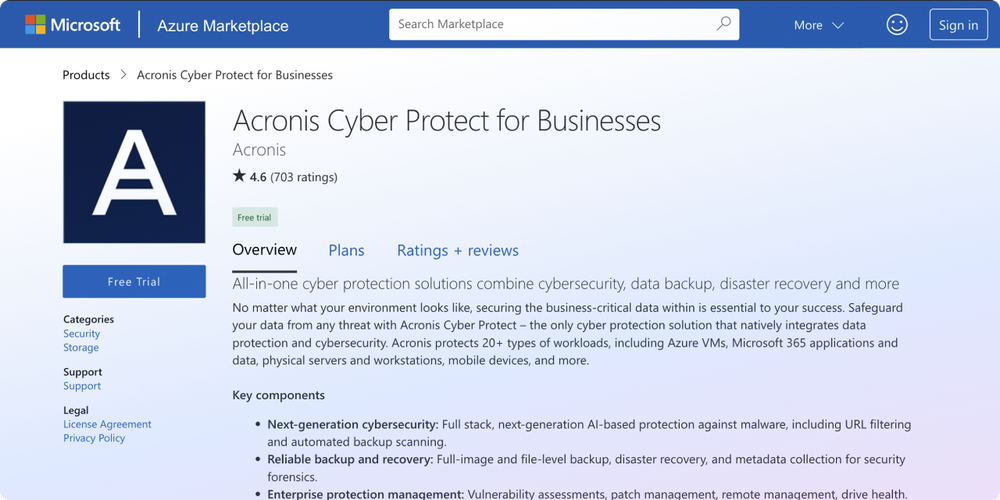The width and height of the screenshot is (1000, 500).
Task: Click Acronis Cyber Protect for Businesses breadcrumb
Action: point(235,75)
